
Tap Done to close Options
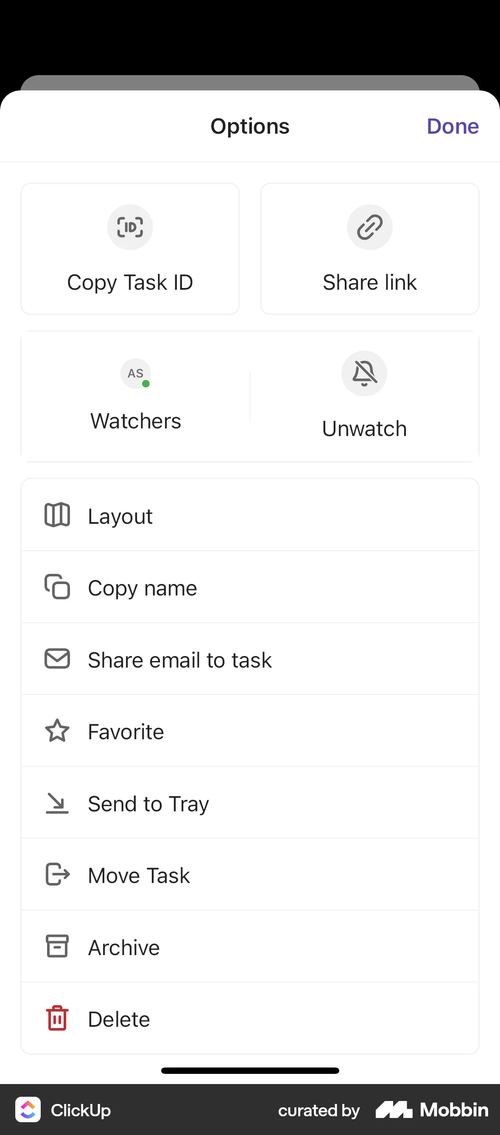[x=452, y=126]
